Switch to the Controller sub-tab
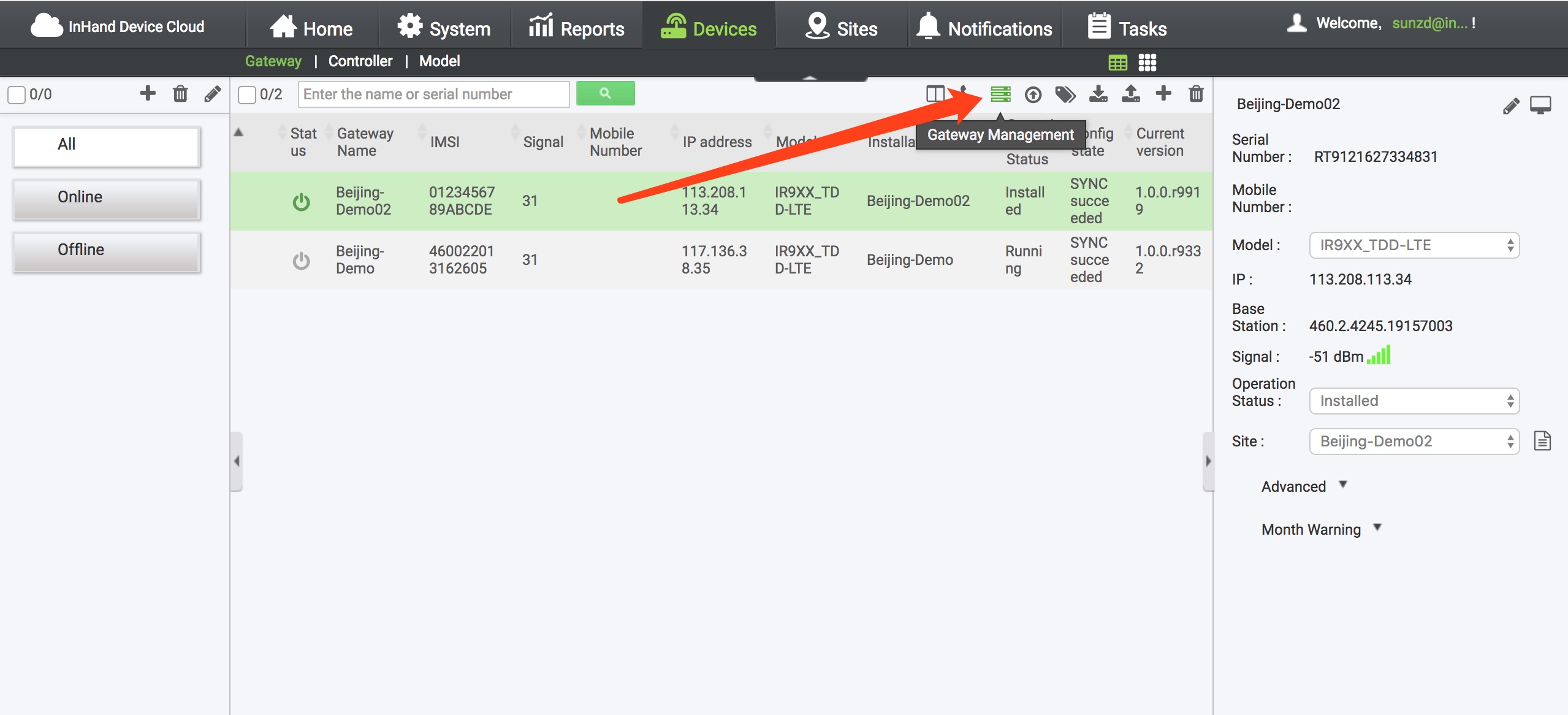The height and width of the screenshot is (715, 1568). pyautogui.click(x=360, y=61)
